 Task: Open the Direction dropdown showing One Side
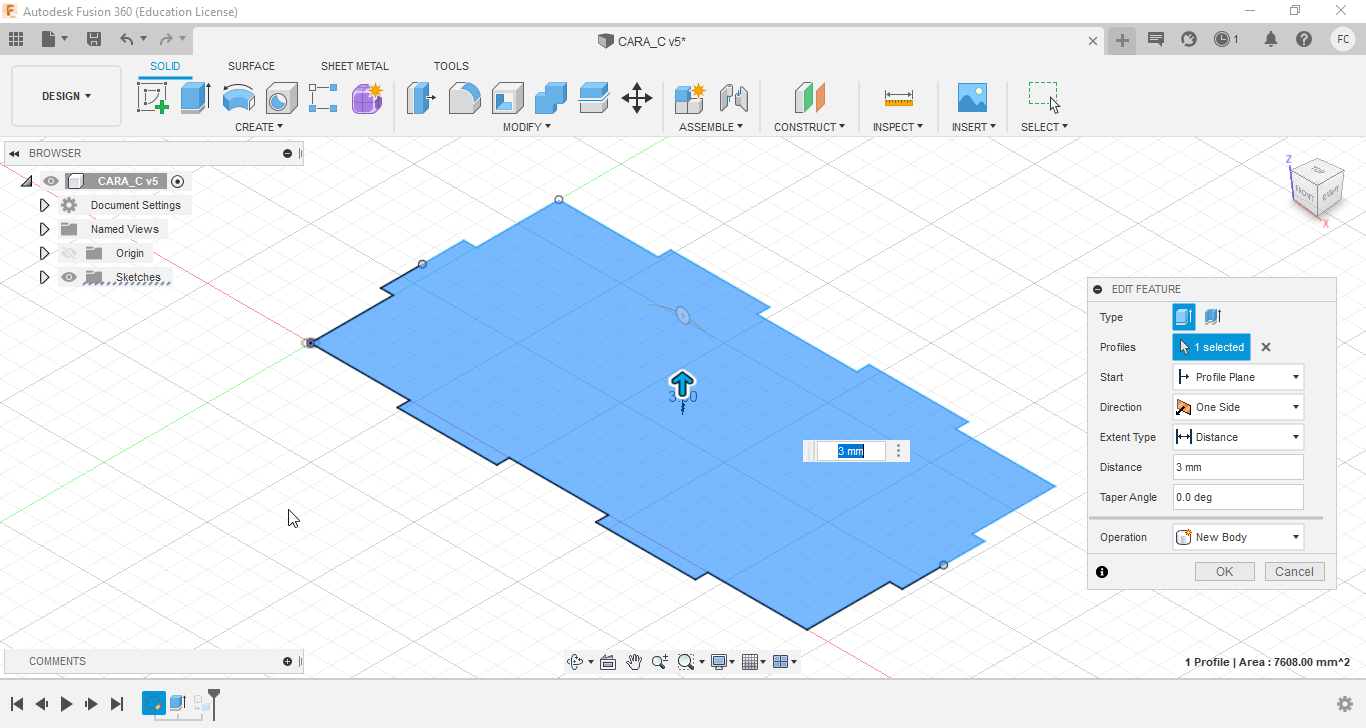[1238, 407]
